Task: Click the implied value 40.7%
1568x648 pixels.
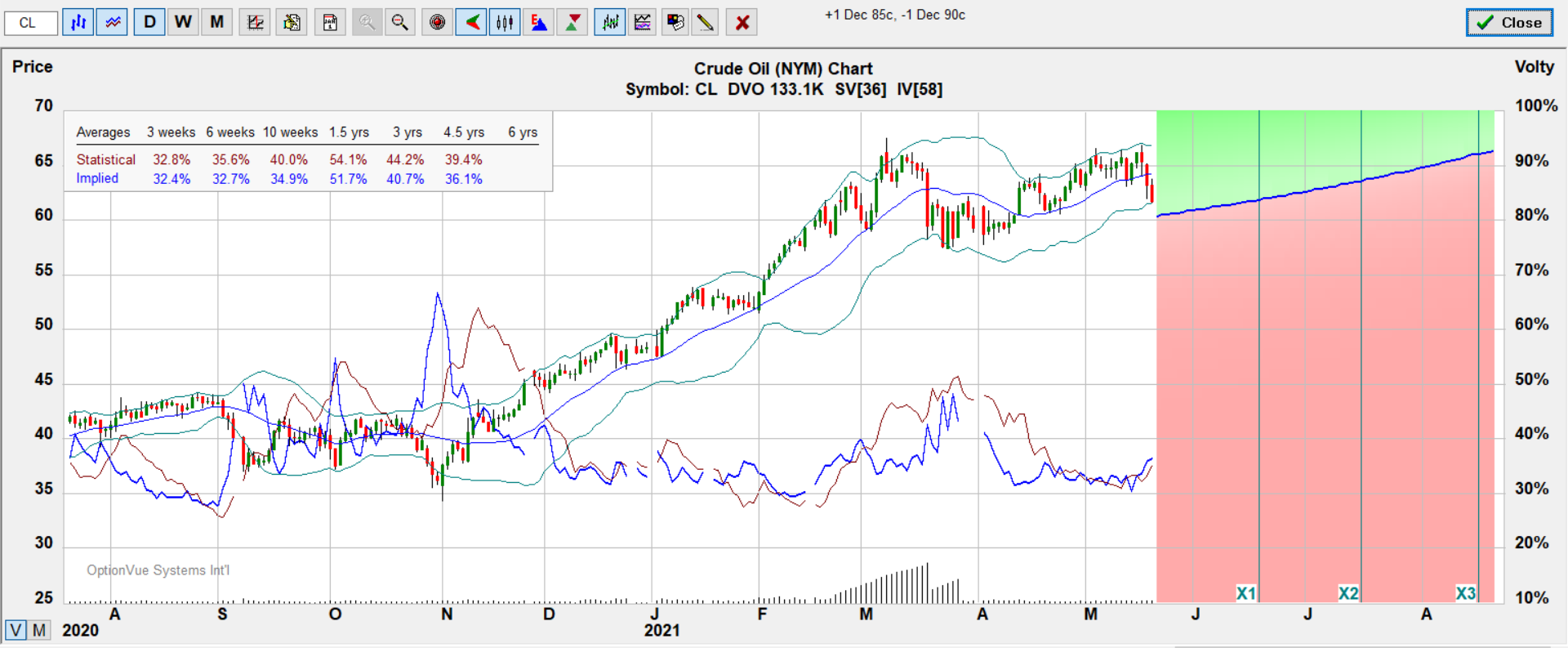Action: 405,179
